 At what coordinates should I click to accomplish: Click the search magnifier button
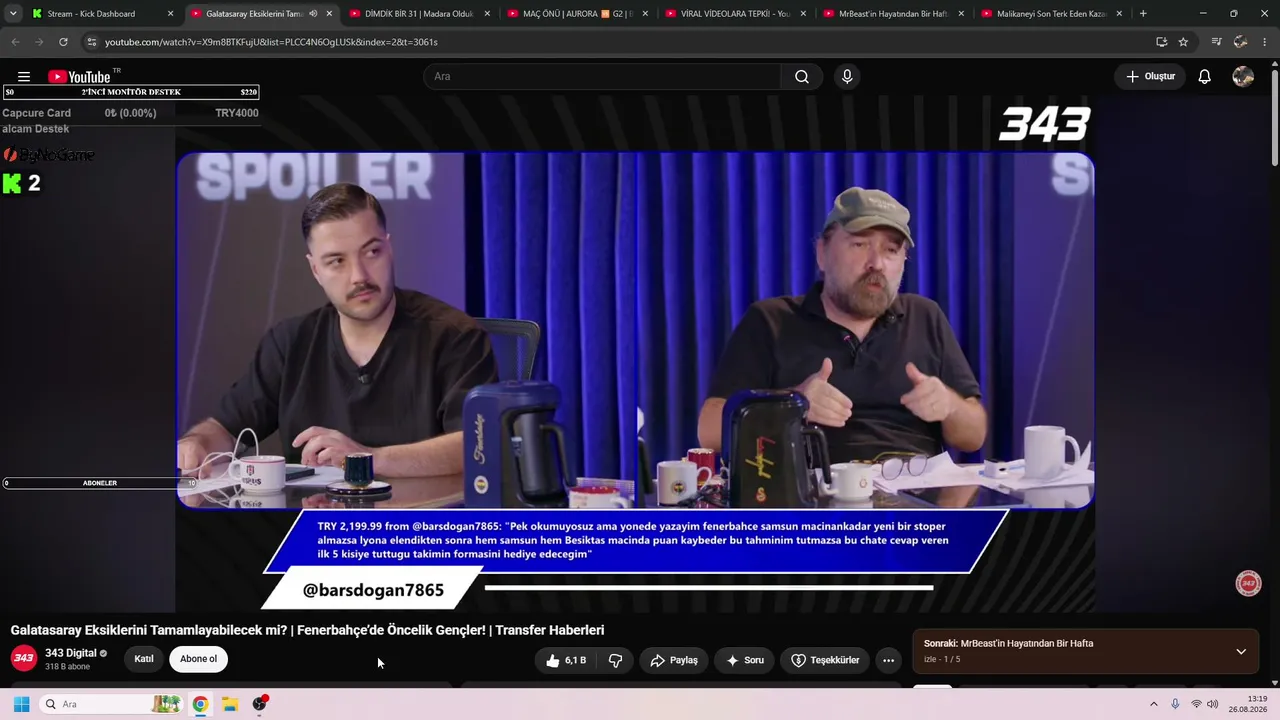(x=802, y=77)
